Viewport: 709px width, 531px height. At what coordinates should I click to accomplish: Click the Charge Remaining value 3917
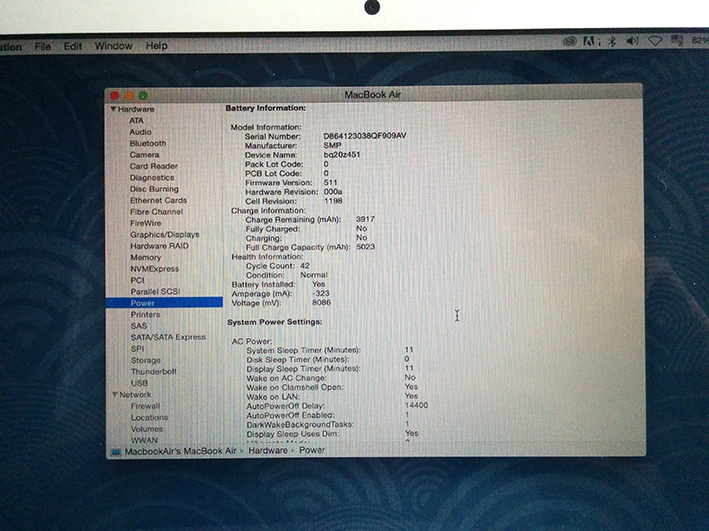pyautogui.click(x=365, y=219)
